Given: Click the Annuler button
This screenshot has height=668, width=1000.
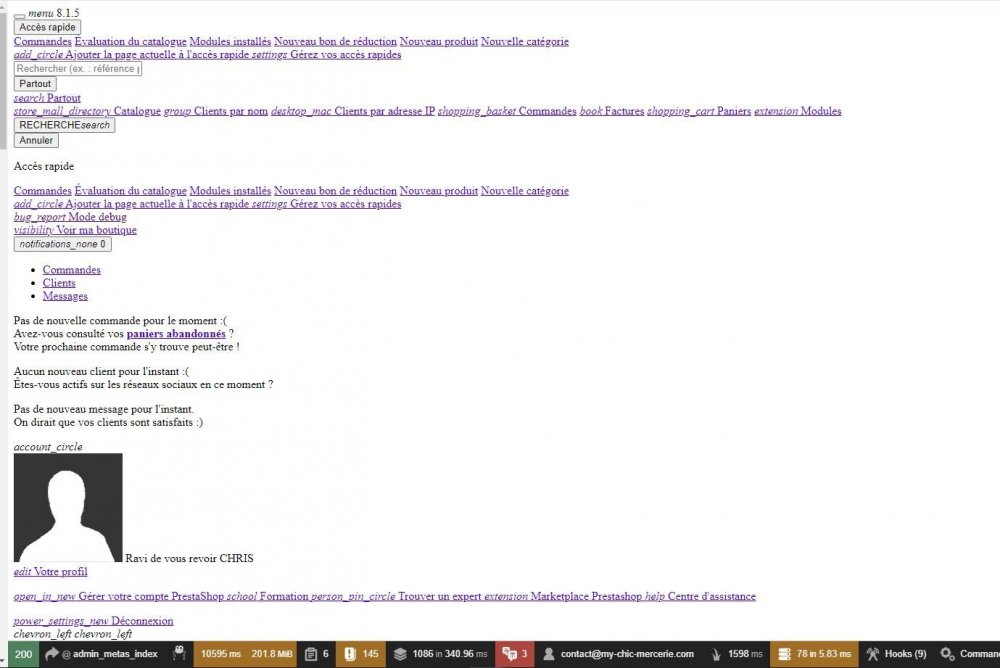Looking at the screenshot, I should click(x=36, y=140).
